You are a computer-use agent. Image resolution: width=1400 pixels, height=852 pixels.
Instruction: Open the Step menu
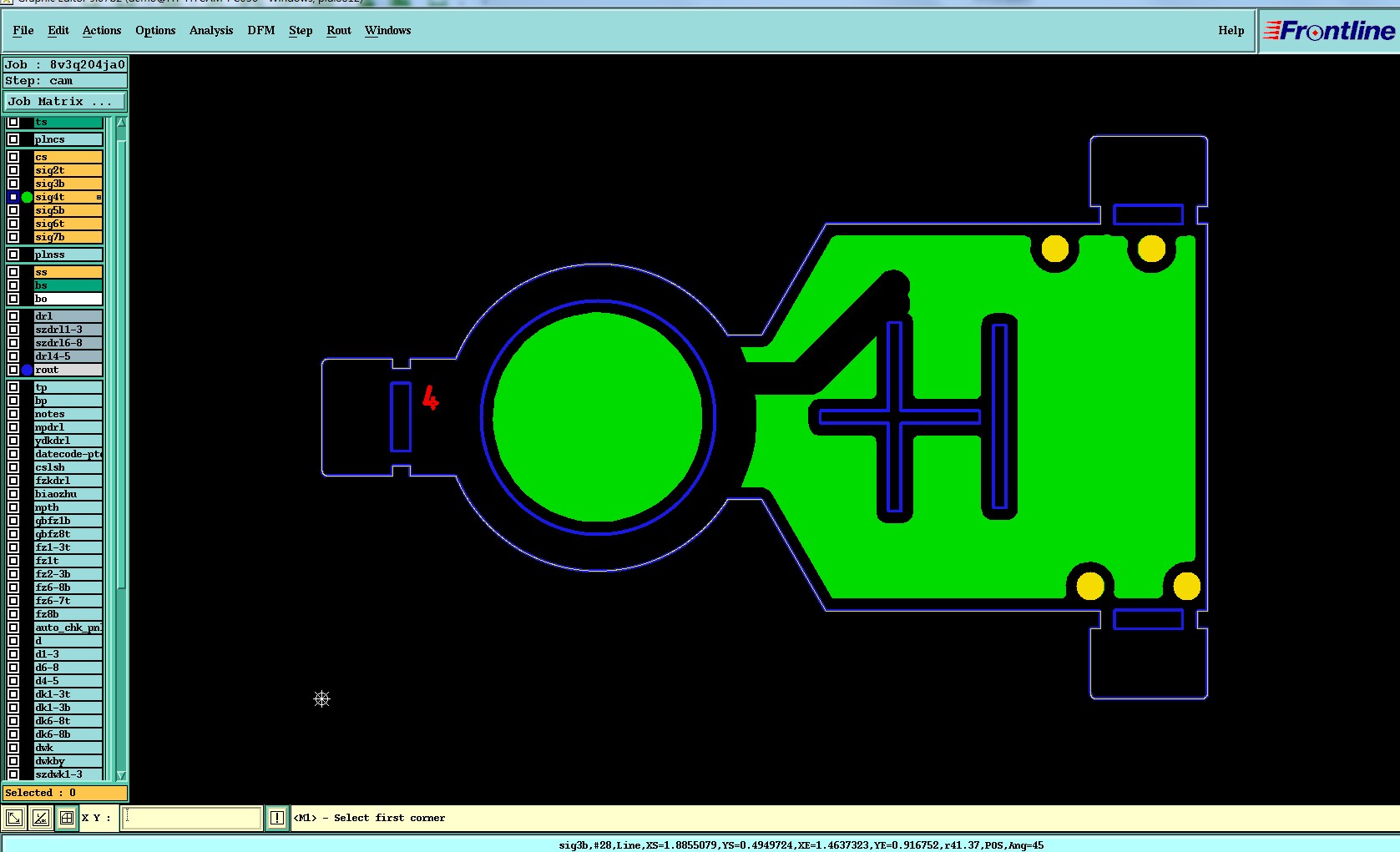(x=301, y=31)
